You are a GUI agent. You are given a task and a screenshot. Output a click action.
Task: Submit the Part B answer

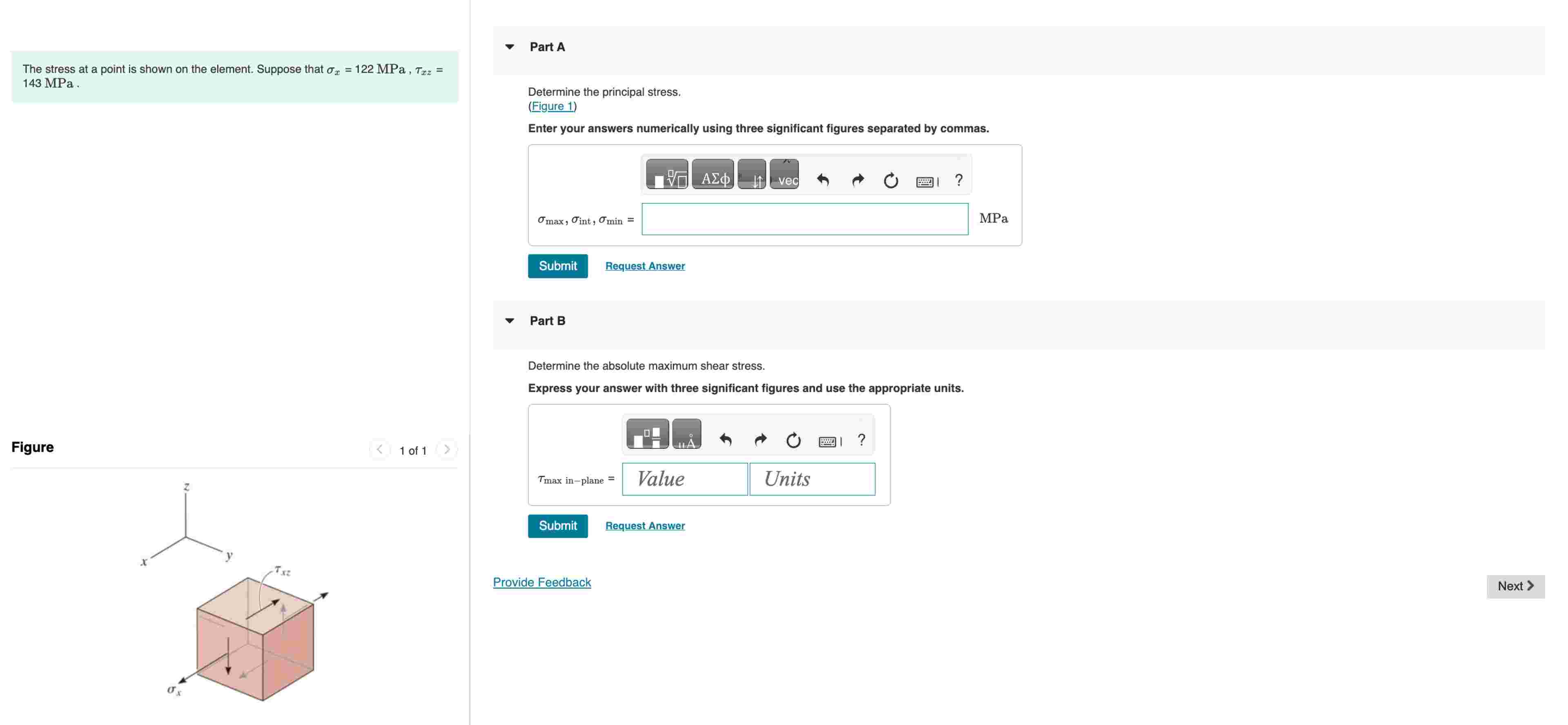pyautogui.click(x=557, y=526)
